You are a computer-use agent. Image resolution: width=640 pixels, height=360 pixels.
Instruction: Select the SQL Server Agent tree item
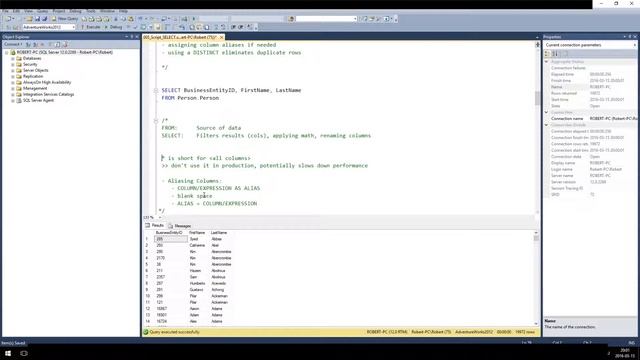click(x=38, y=100)
